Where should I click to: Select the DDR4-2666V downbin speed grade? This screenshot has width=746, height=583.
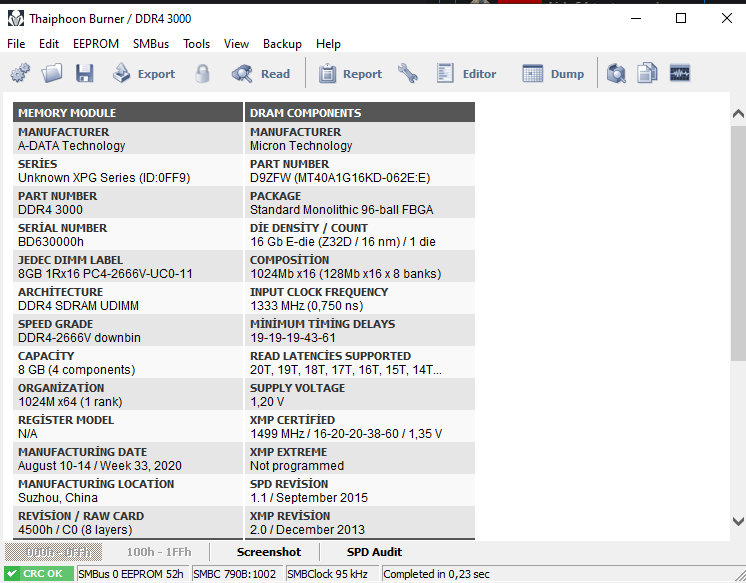click(x=79, y=337)
